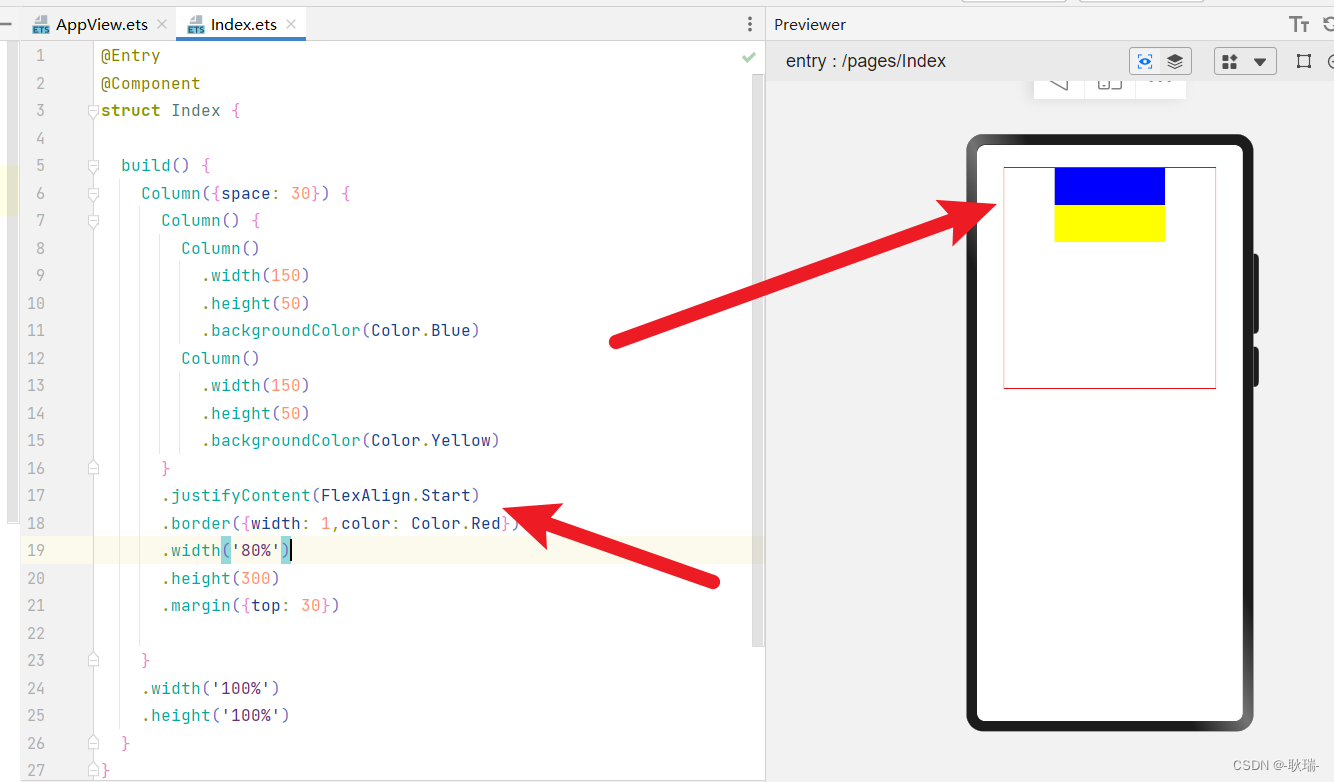The height and width of the screenshot is (782, 1334).
Task: Click the '.border({width: 1,color: Color.Red})' line
Action: [341, 524]
